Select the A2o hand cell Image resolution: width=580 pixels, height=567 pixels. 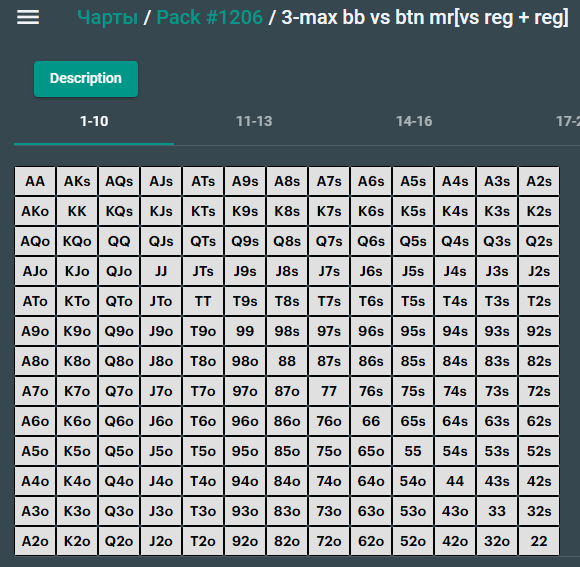pos(35,541)
